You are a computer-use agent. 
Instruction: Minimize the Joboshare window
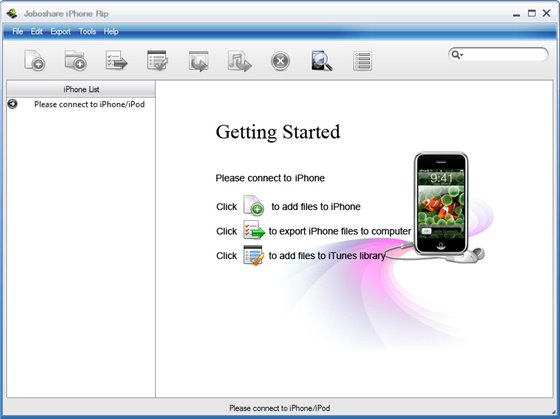pos(516,14)
